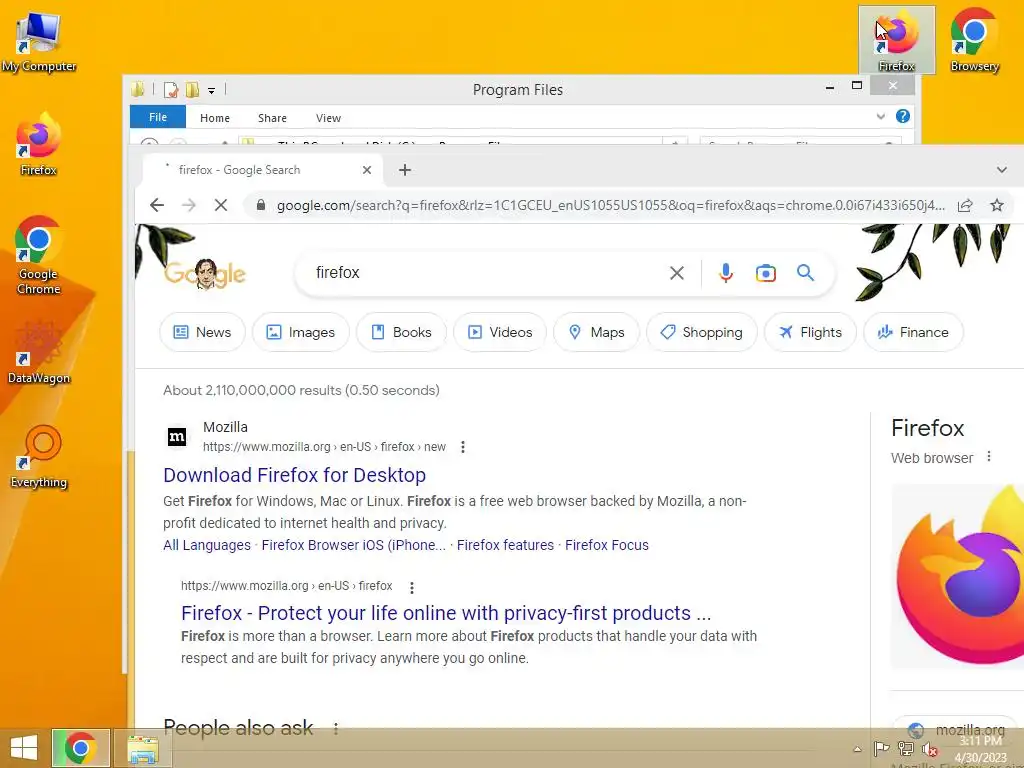Open the View ribbon tab

pyautogui.click(x=328, y=118)
